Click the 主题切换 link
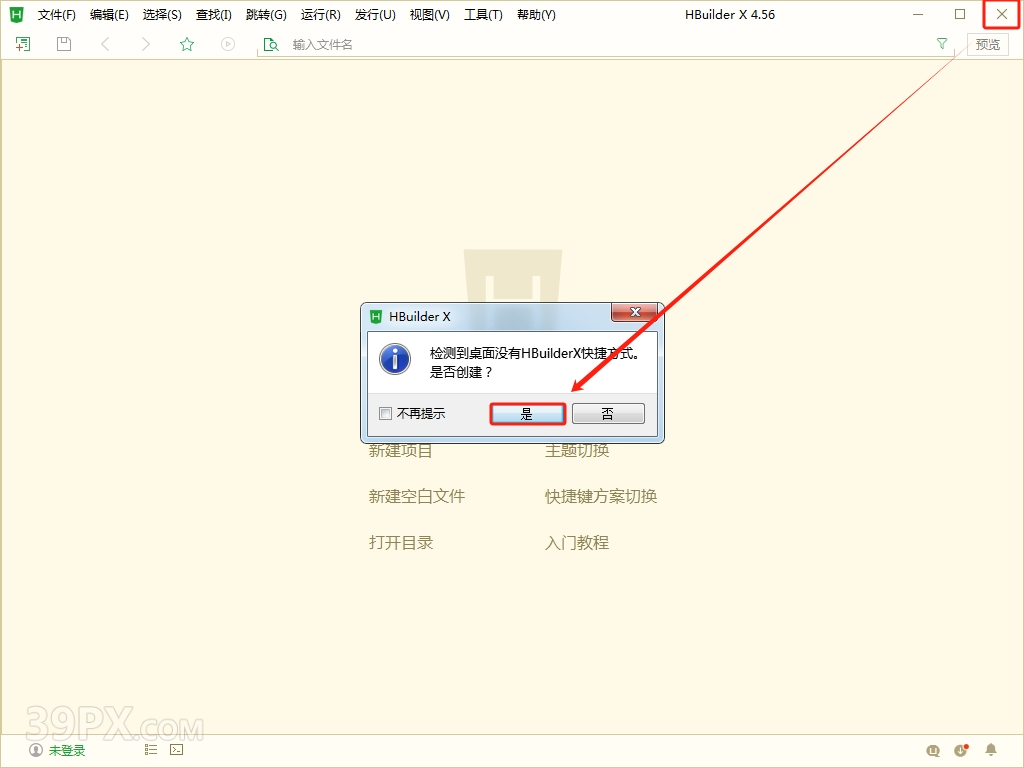This screenshot has width=1024, height=768. click(577, 451)
